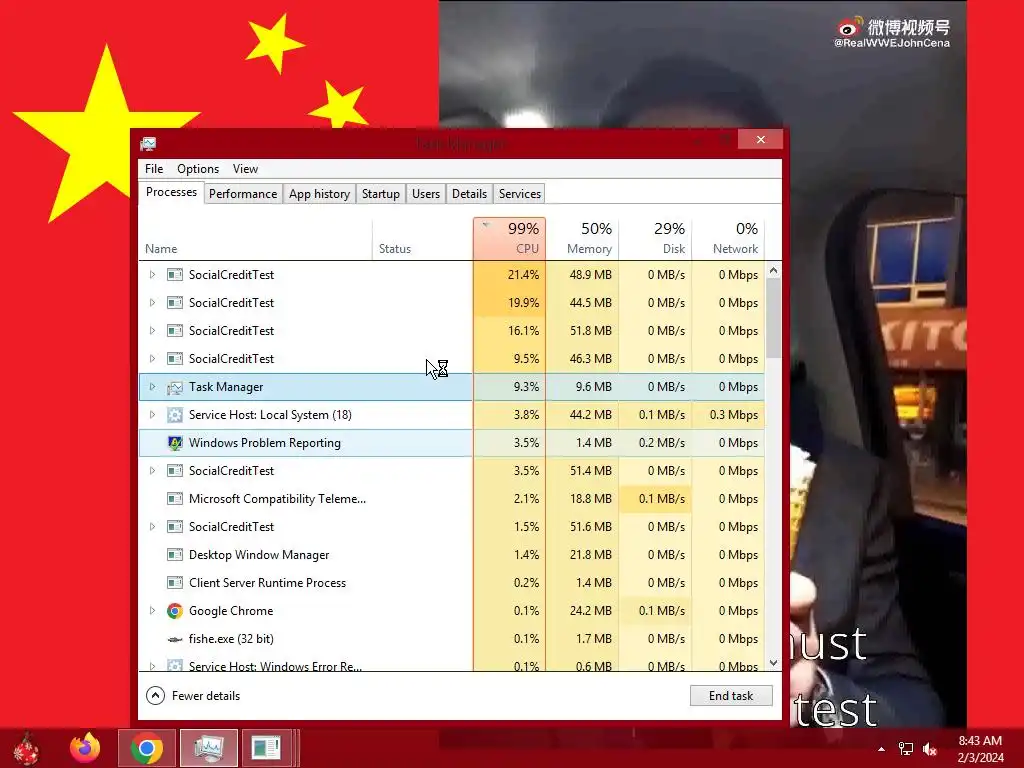Select the fishe.exe (32 bit) row
The width and height of the screenshot is (1024, 768).
pyautogui.click(x=451, y=639)
